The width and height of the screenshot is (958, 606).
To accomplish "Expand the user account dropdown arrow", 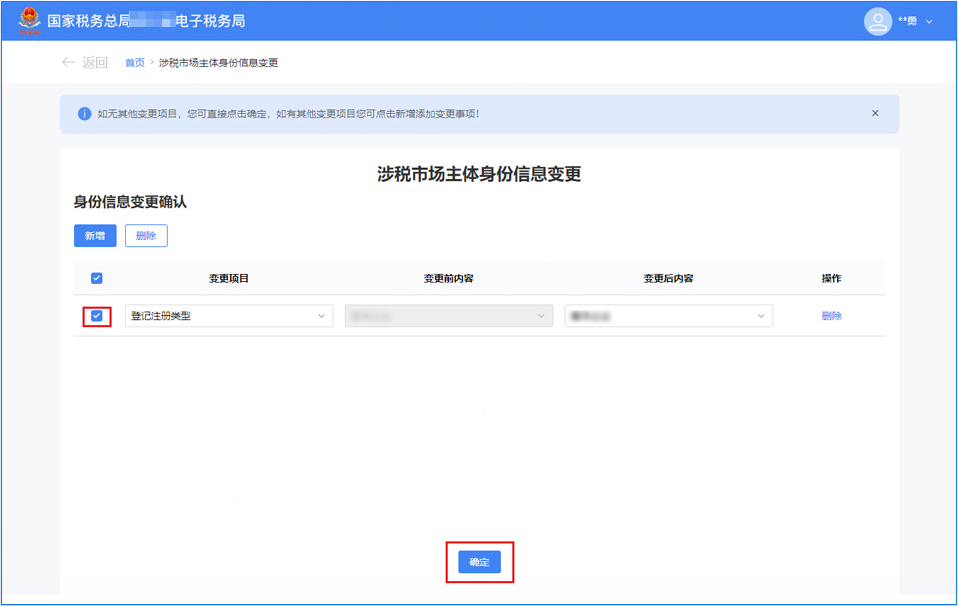I will coord(930,21).
